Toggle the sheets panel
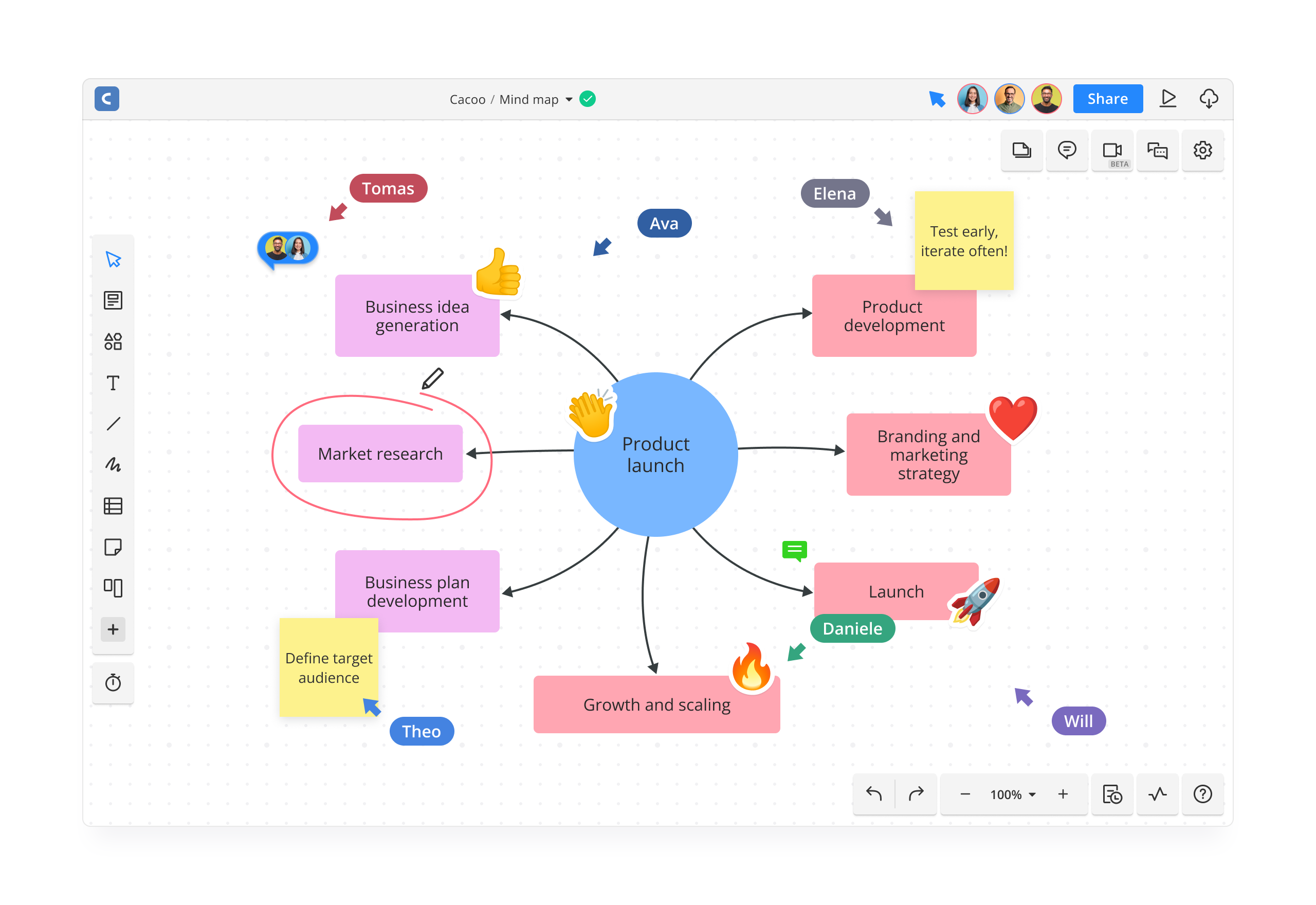This screenshot has height=905, width=1316. point(1021,150)
